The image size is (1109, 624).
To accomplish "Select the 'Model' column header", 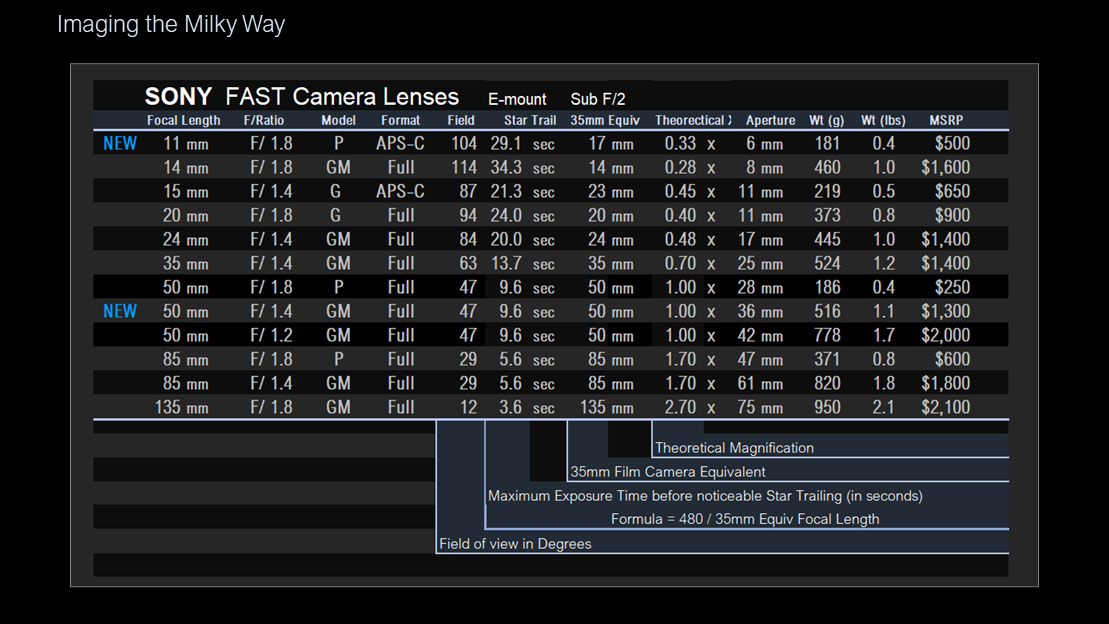I will (x=338, y=120).
